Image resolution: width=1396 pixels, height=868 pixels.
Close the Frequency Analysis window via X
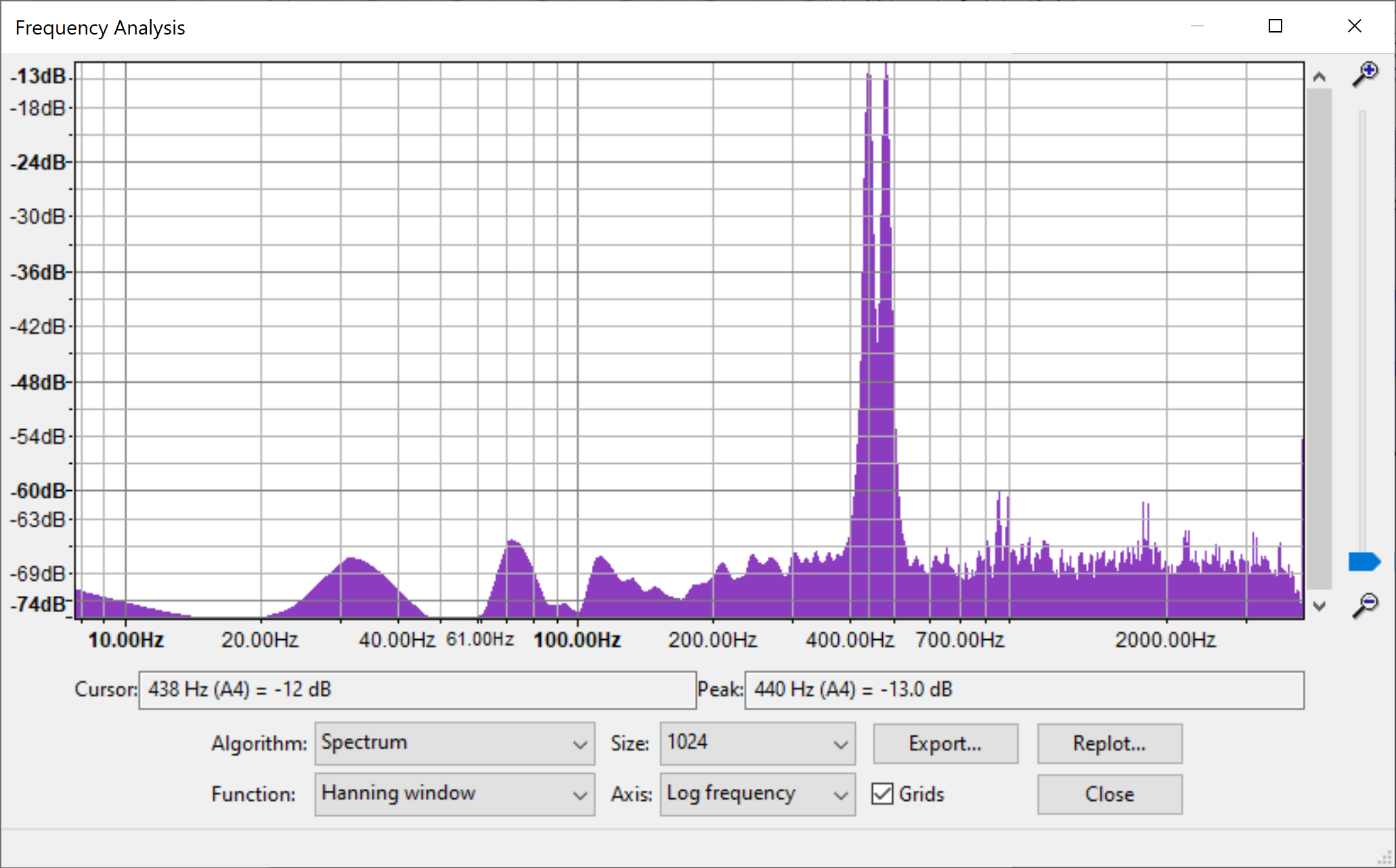(1355, 26)
